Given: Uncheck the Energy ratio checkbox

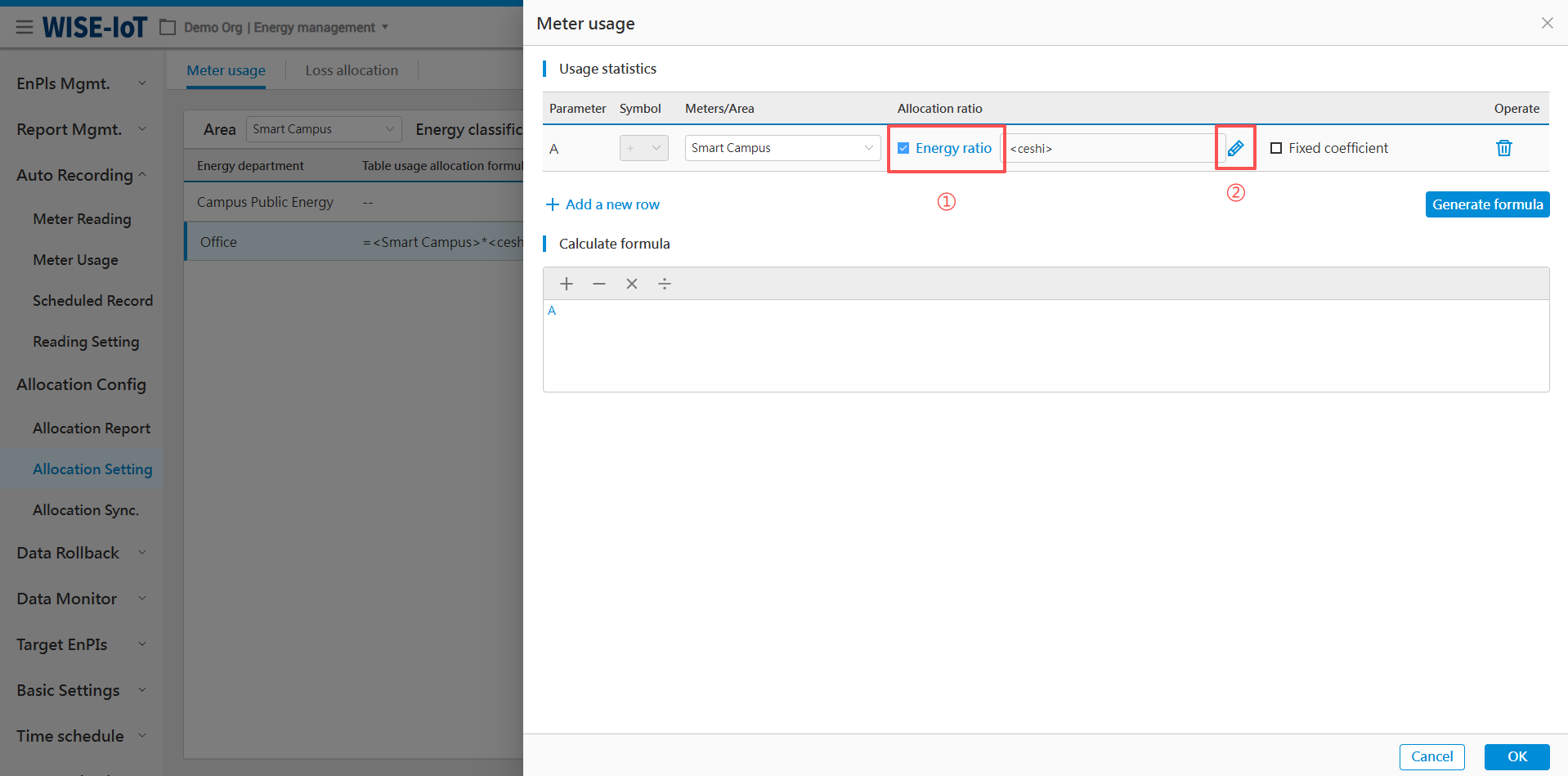Looking at the screenshot, I should [x=903, y=148].
